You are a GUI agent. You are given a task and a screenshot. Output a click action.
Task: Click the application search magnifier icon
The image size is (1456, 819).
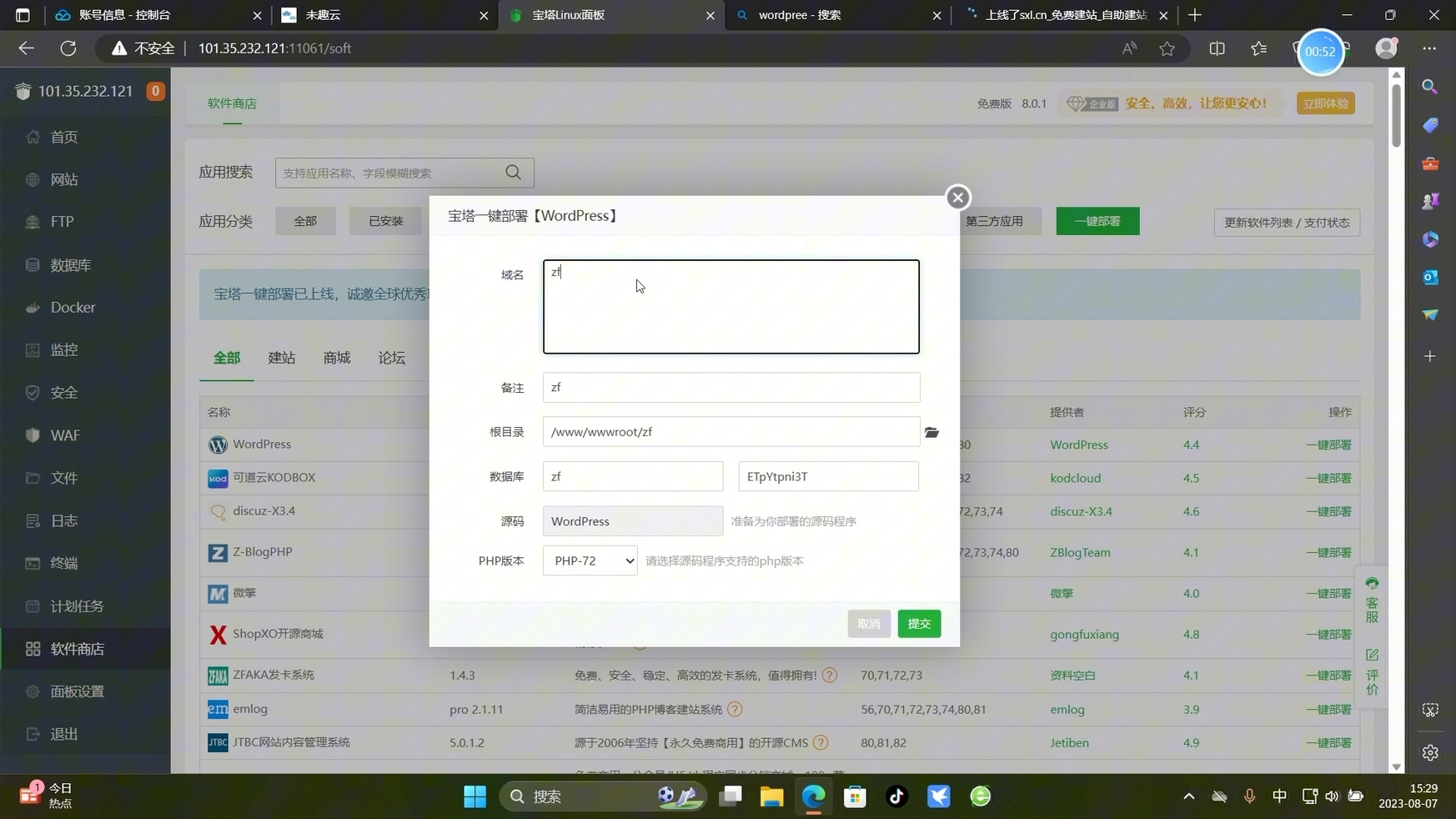coord(513,172)
